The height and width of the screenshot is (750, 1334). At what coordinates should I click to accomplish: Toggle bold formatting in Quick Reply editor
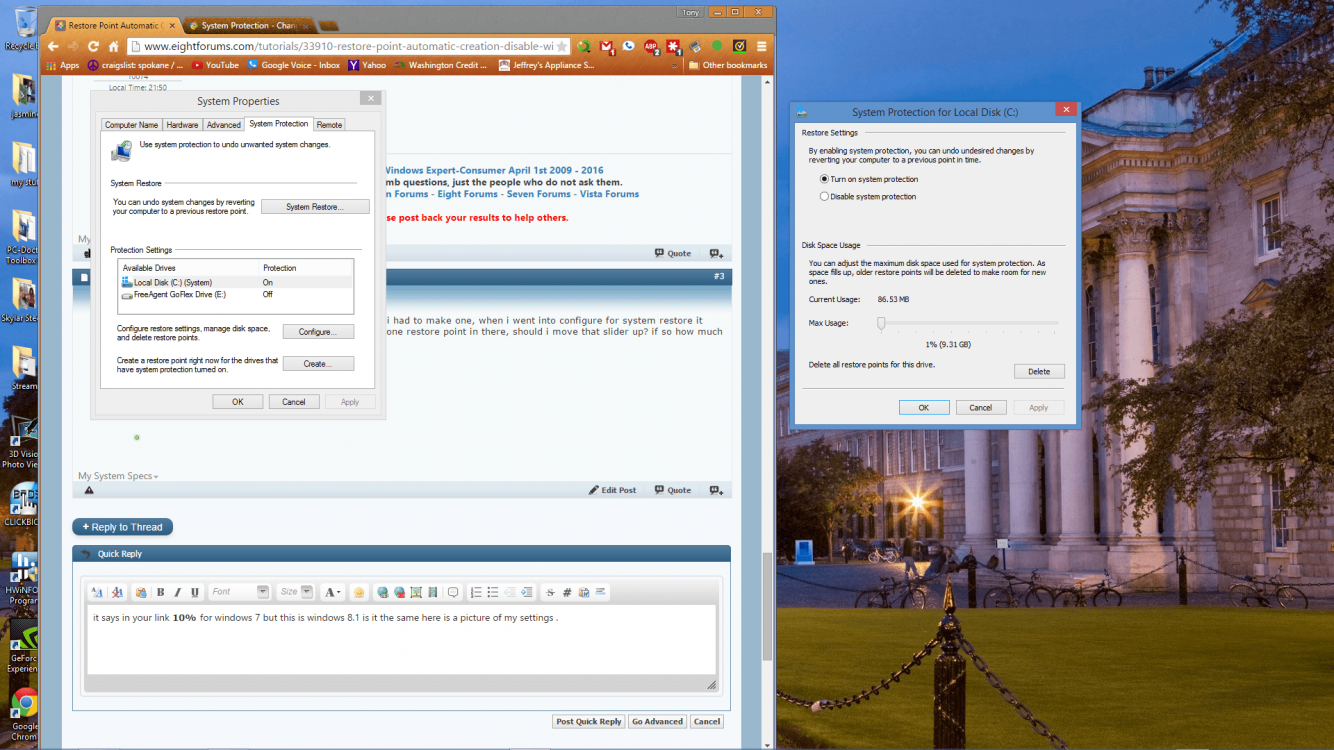pyautogui.click(x=161, y=592)
